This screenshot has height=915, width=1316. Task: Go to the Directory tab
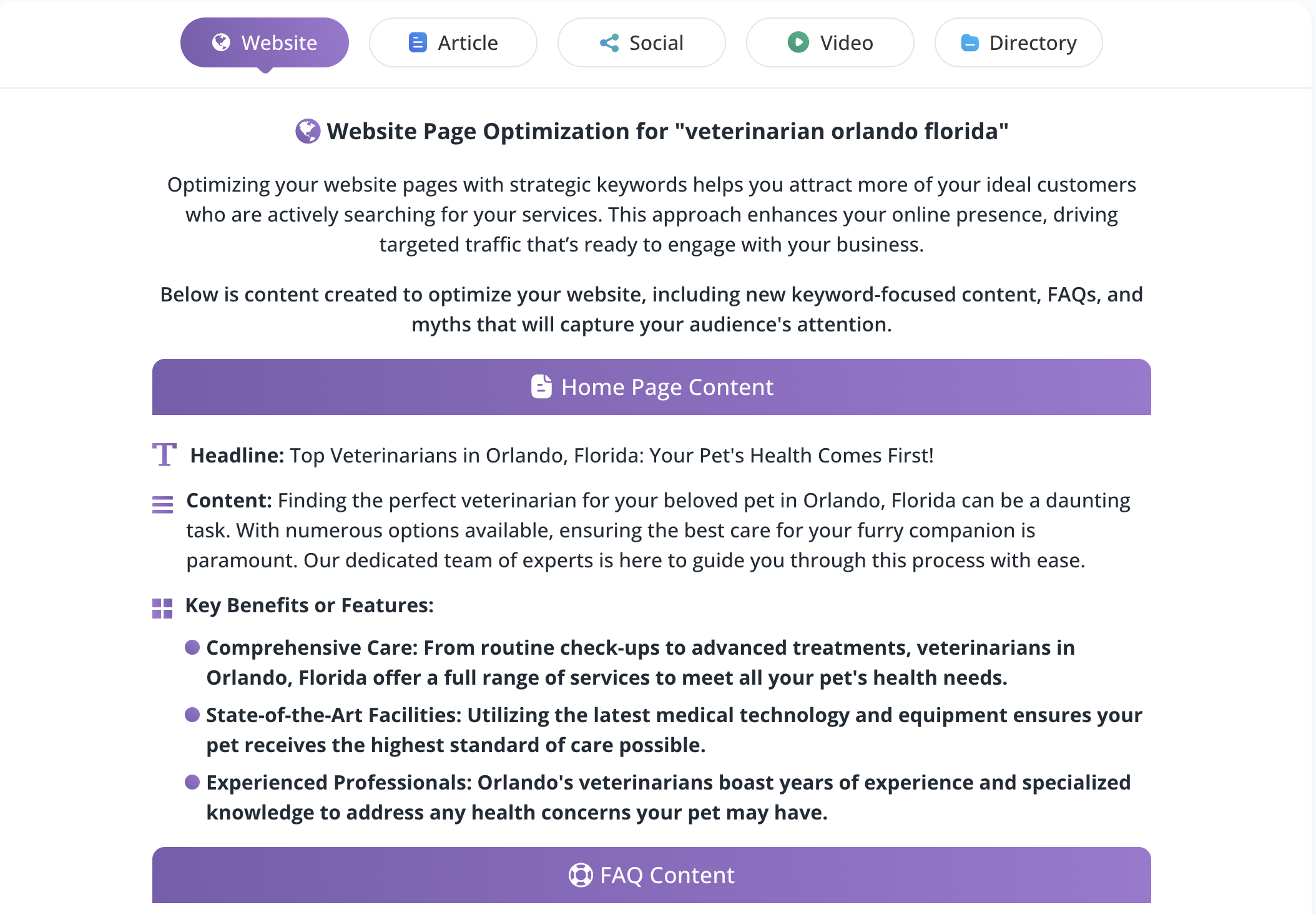click(1019, 42)
